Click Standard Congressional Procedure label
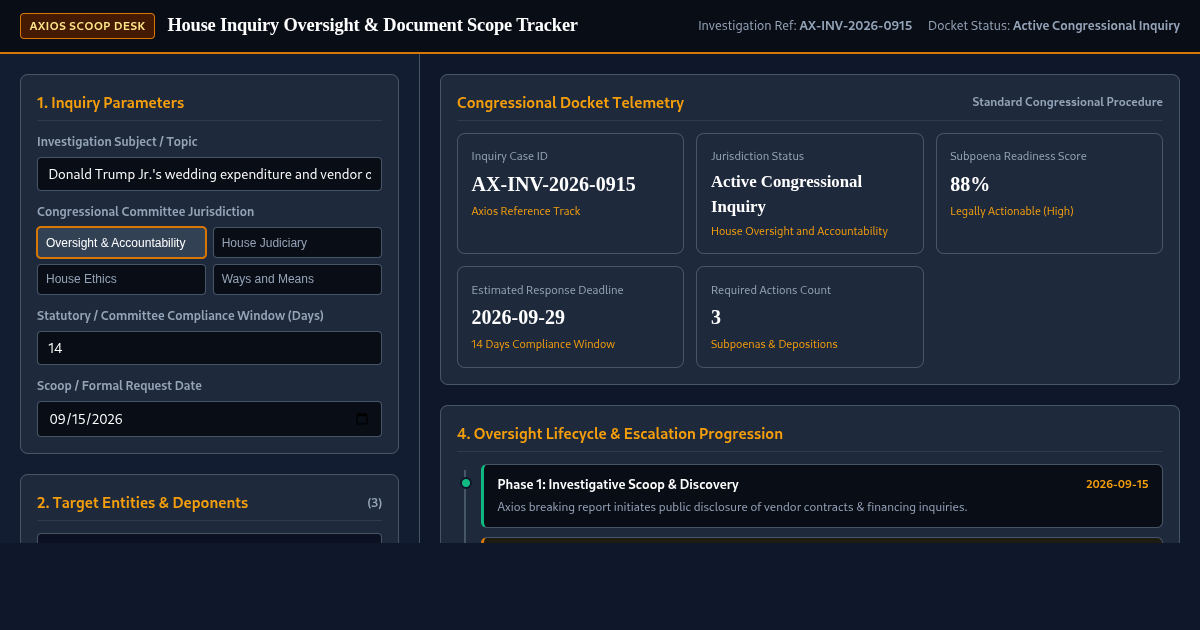This screenshot has width=1200, height=630. coord(1067,102)
